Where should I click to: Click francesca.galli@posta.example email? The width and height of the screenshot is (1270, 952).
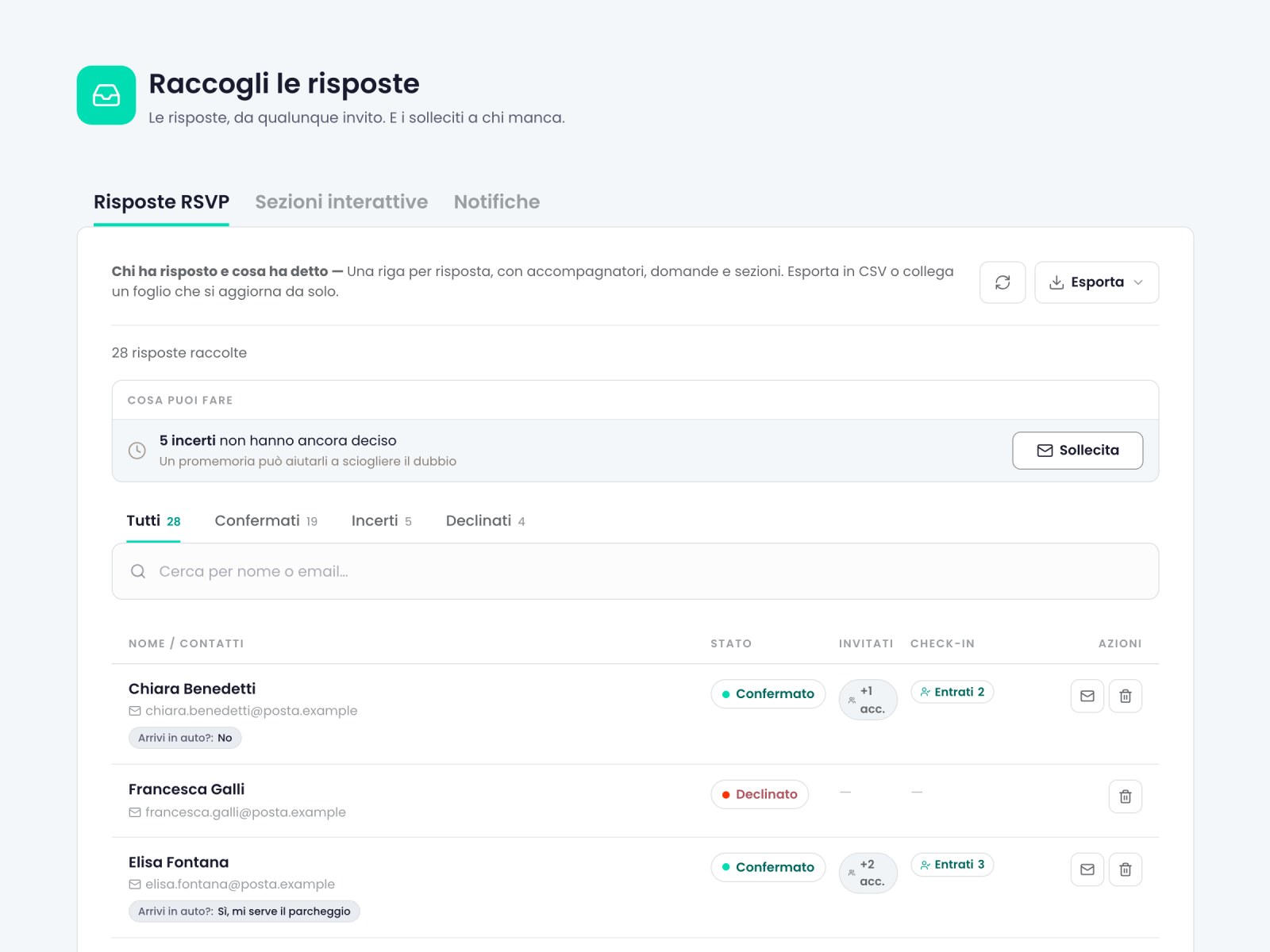[245, 812]
